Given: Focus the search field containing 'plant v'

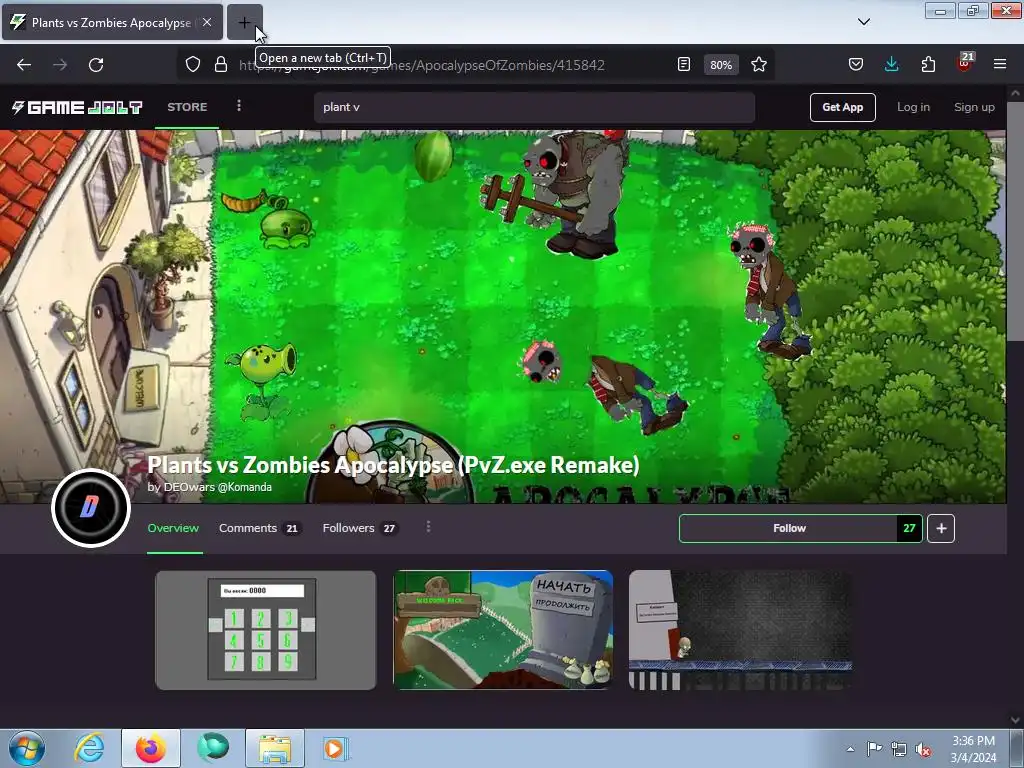Looking at the screenshot, I should [x=534, y=107].
